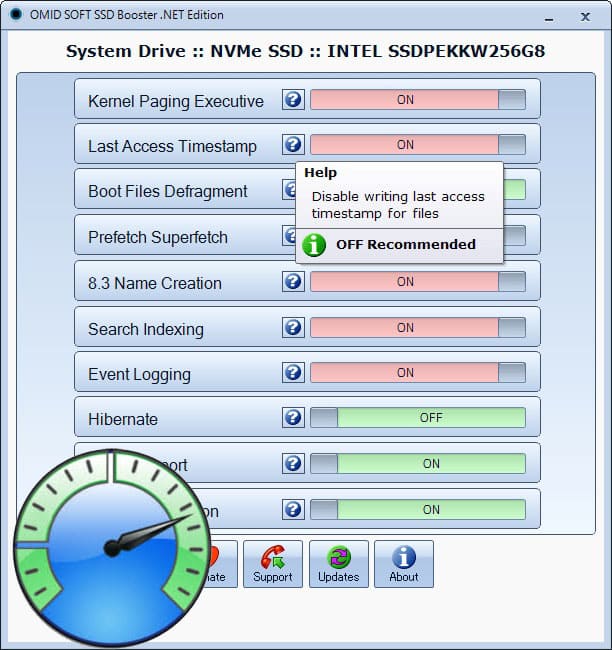
Task: Click the 'Search Indexing' label
Action: [146, 330]
